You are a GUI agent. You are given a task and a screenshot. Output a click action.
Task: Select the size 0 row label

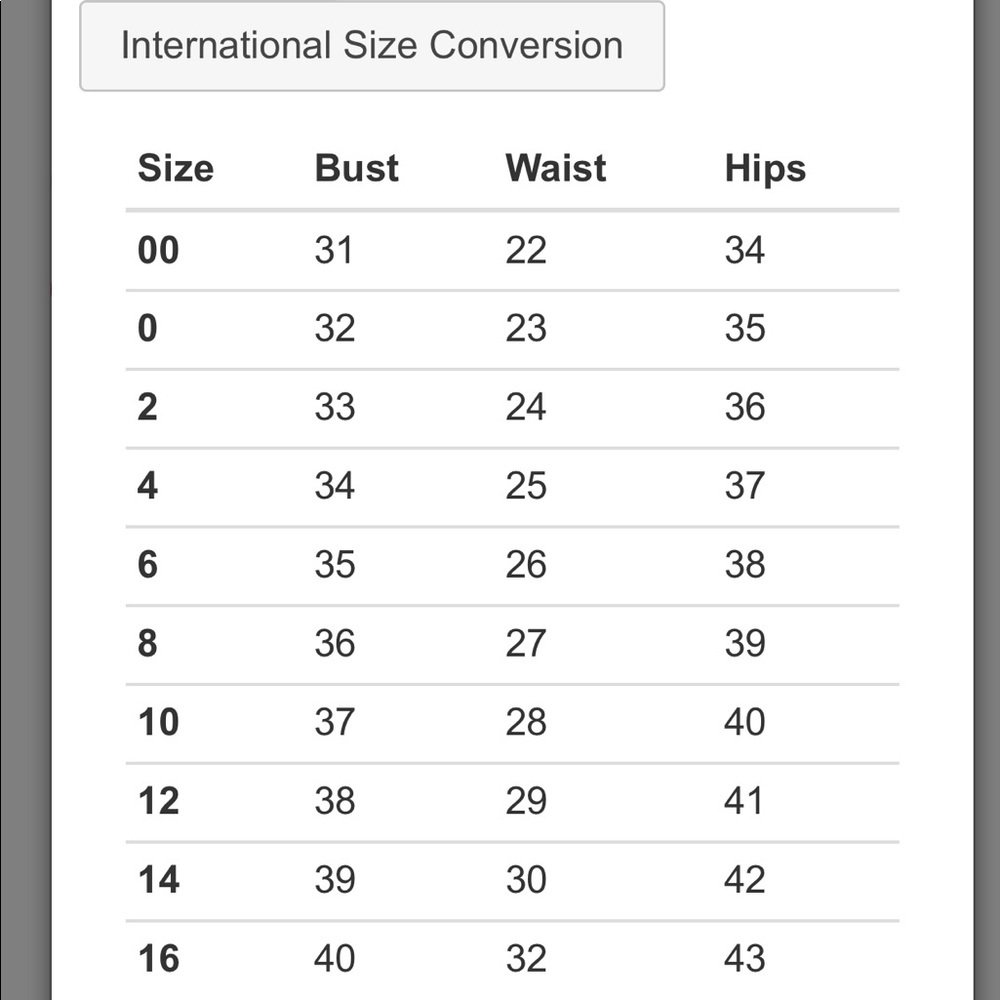(x=147, y=328)
